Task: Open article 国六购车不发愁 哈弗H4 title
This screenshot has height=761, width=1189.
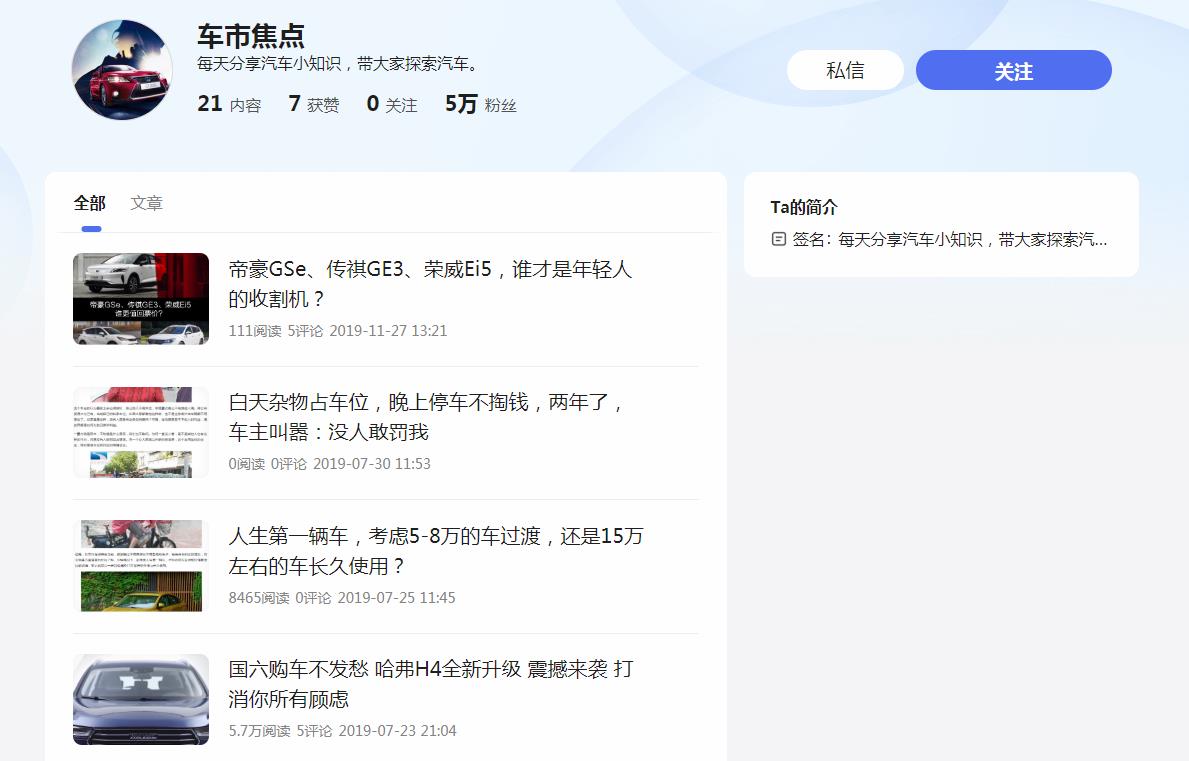Action: [x=431, y=684]
